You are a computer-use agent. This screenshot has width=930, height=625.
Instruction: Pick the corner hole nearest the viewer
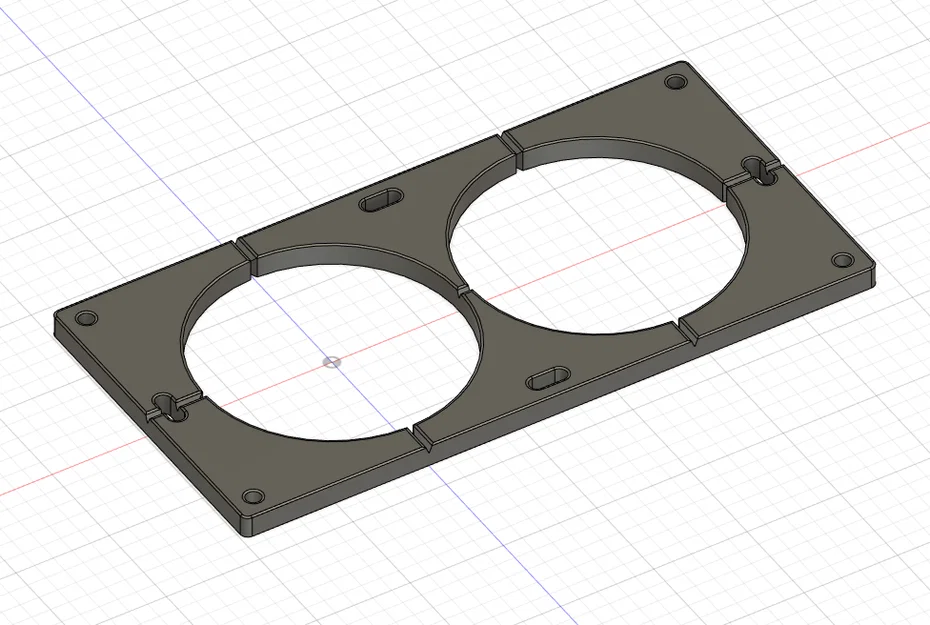pyautogui.click(x=253, y=495)
